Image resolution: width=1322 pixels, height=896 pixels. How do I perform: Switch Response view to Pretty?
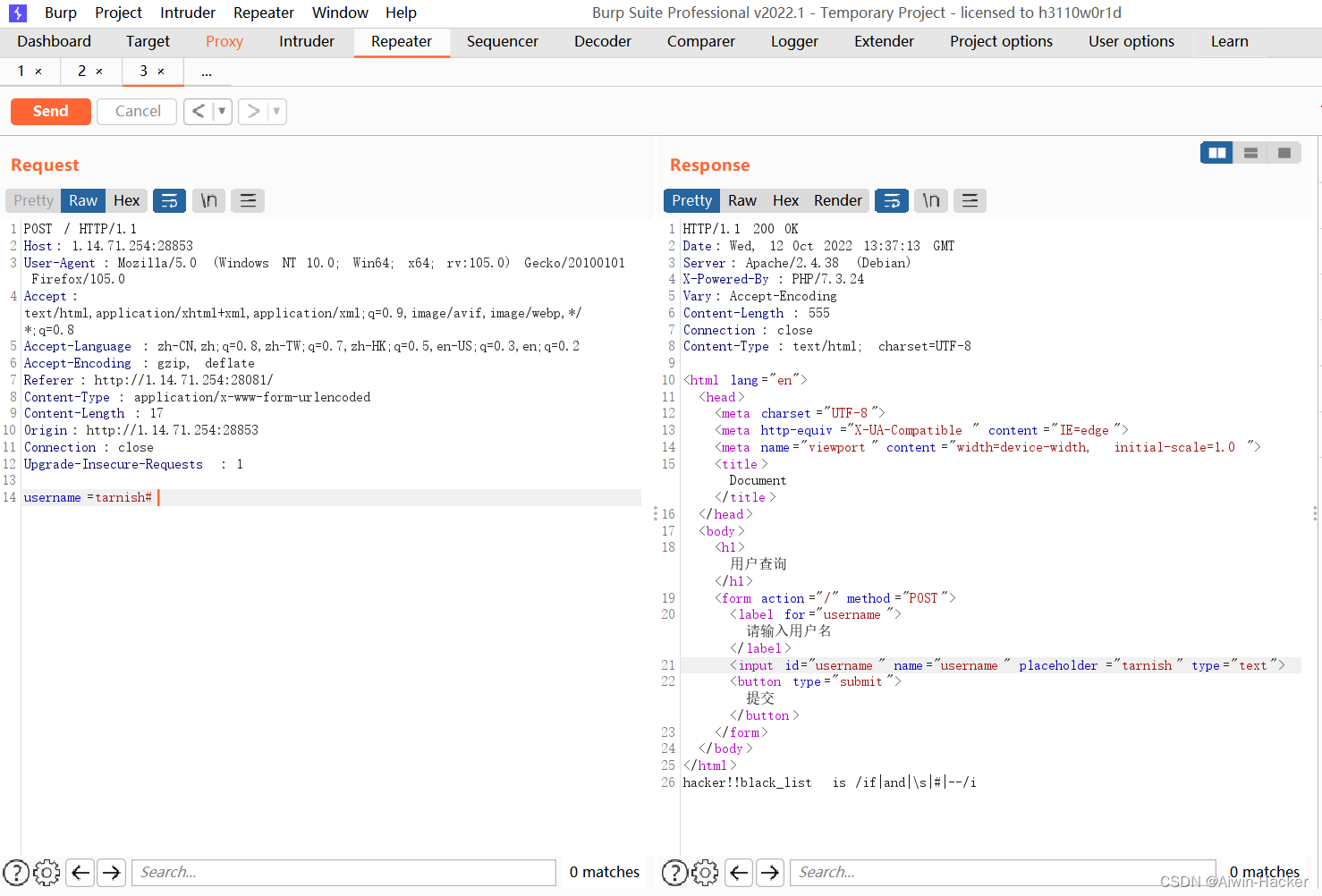[x=691, y=200]
